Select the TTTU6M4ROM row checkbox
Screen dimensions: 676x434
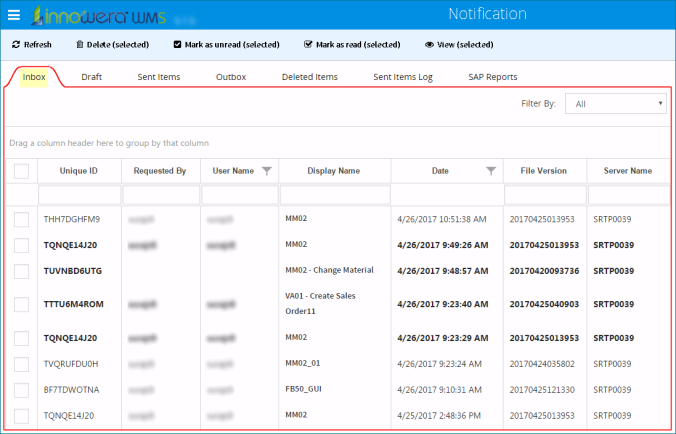click(x=22, y=304)
